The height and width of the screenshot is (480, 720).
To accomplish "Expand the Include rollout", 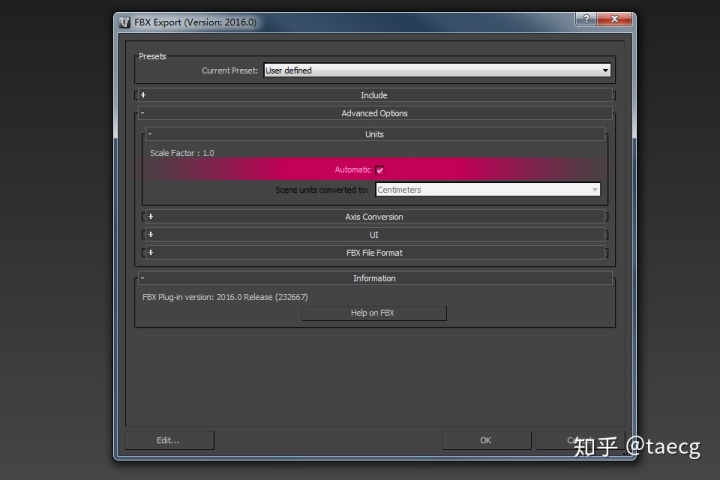I will [374, 95].
